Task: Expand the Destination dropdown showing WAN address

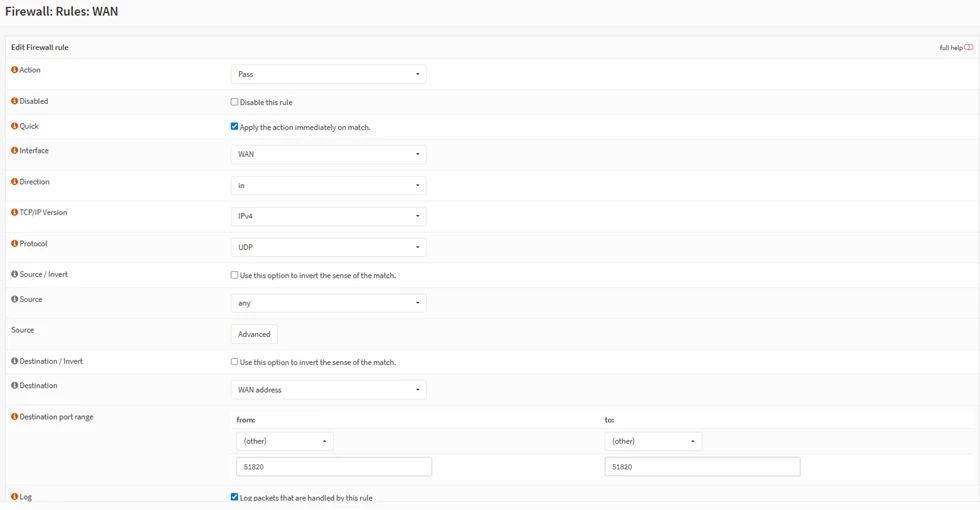Action: pyautogui.click(x=328, y=390)
